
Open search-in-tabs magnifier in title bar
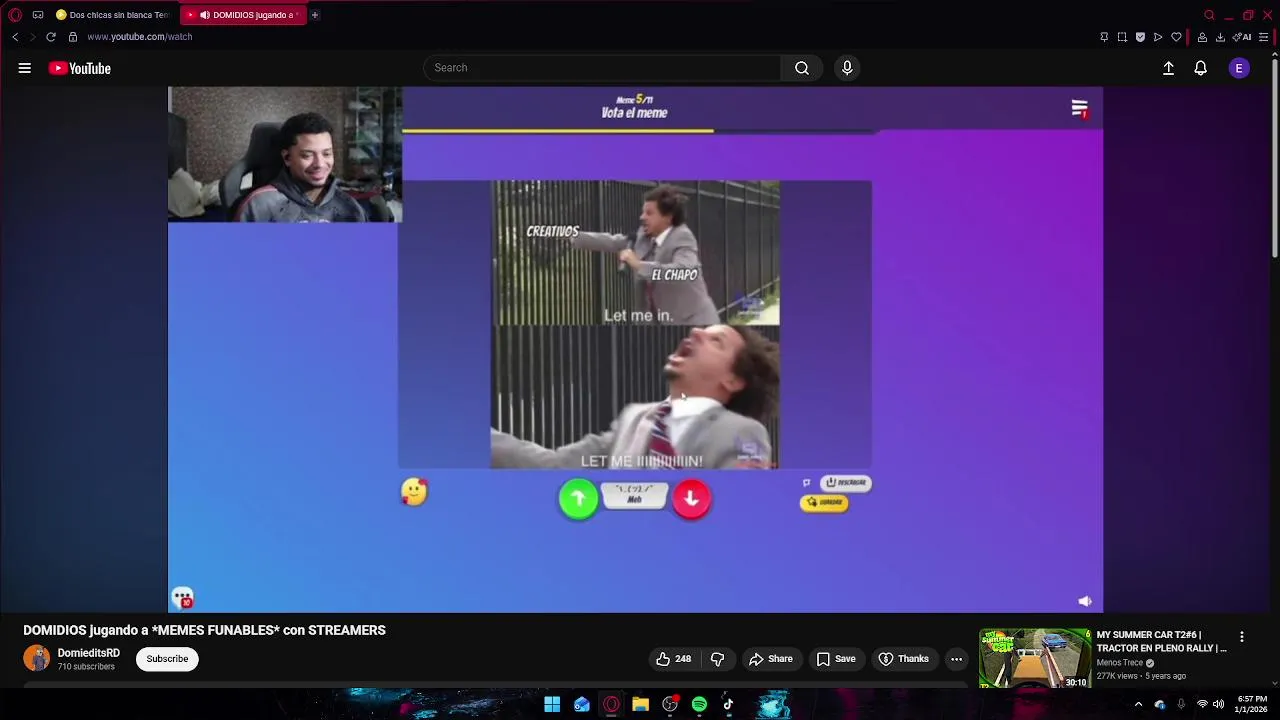click(1209, 15)
